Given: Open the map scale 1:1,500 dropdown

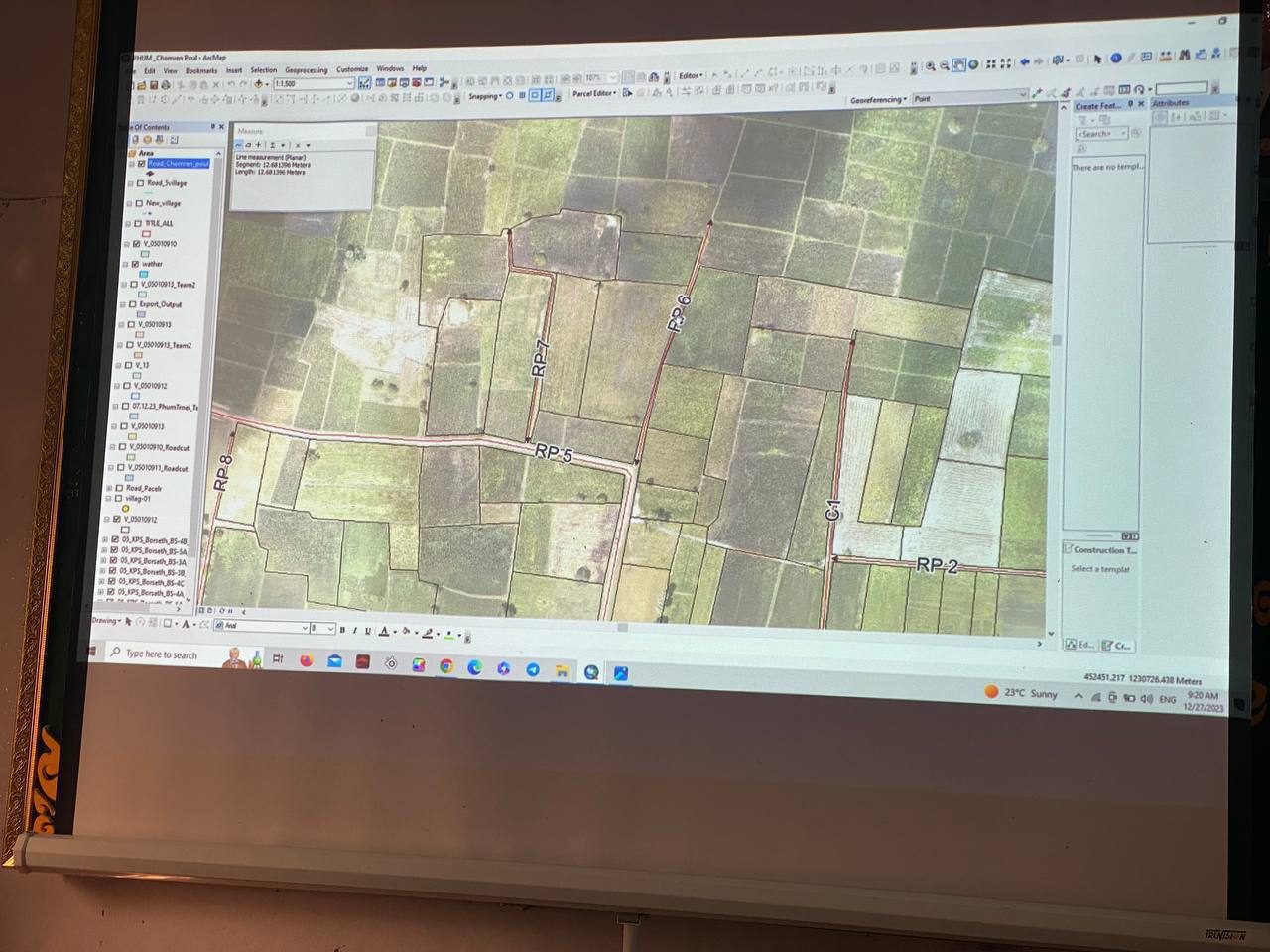Looking at the screenshot, I should [x=349, y=83].
